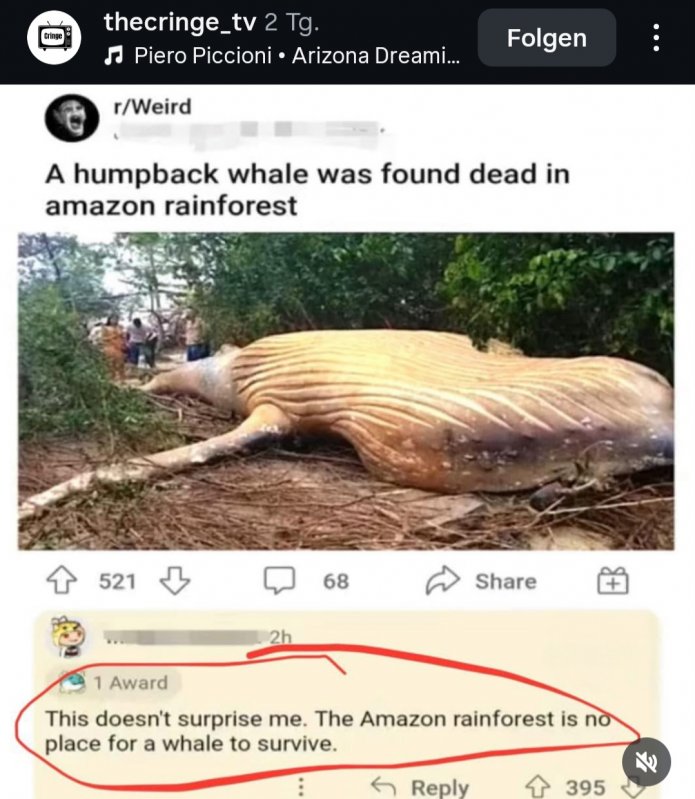Tap the thecringe_tv username
This screenshot has height=799, width=695.
click(x=180, y=22)
